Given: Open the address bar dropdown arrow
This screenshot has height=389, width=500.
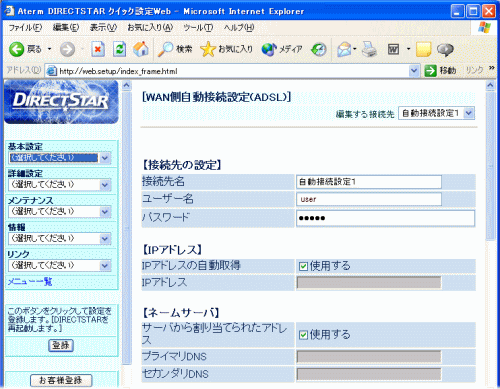Looking at the screenshot, I should 414,71.
